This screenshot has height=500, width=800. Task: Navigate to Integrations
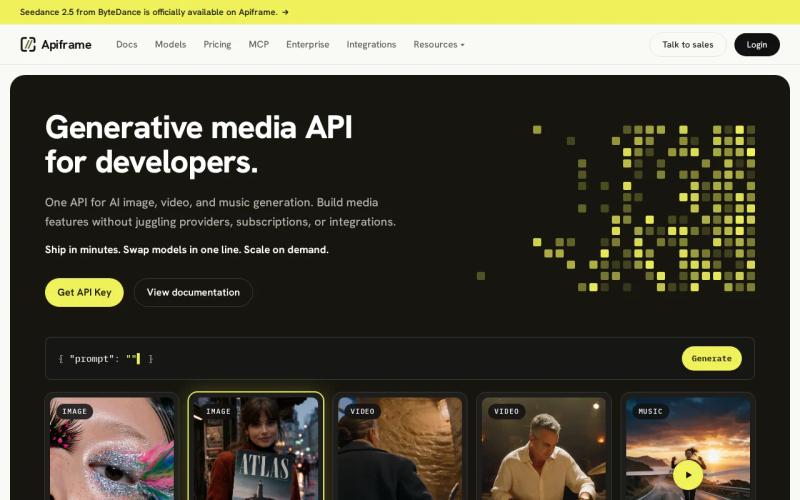[371, 44]
